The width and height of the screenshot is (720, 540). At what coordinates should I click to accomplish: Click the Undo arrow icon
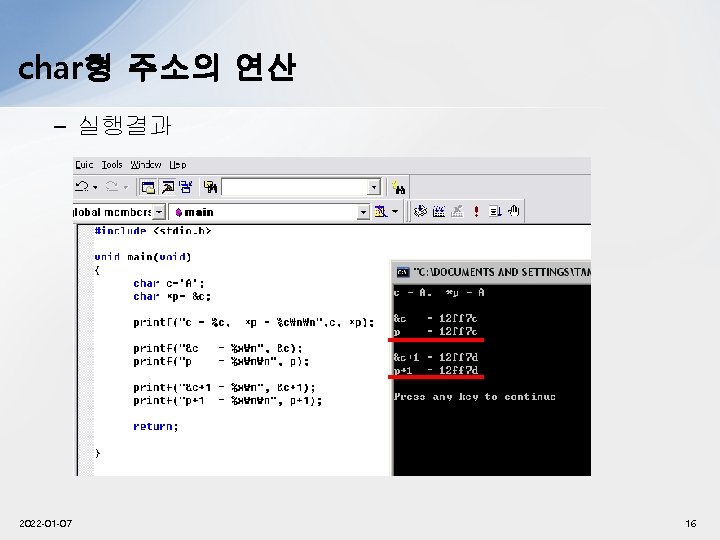coord(82,186)
